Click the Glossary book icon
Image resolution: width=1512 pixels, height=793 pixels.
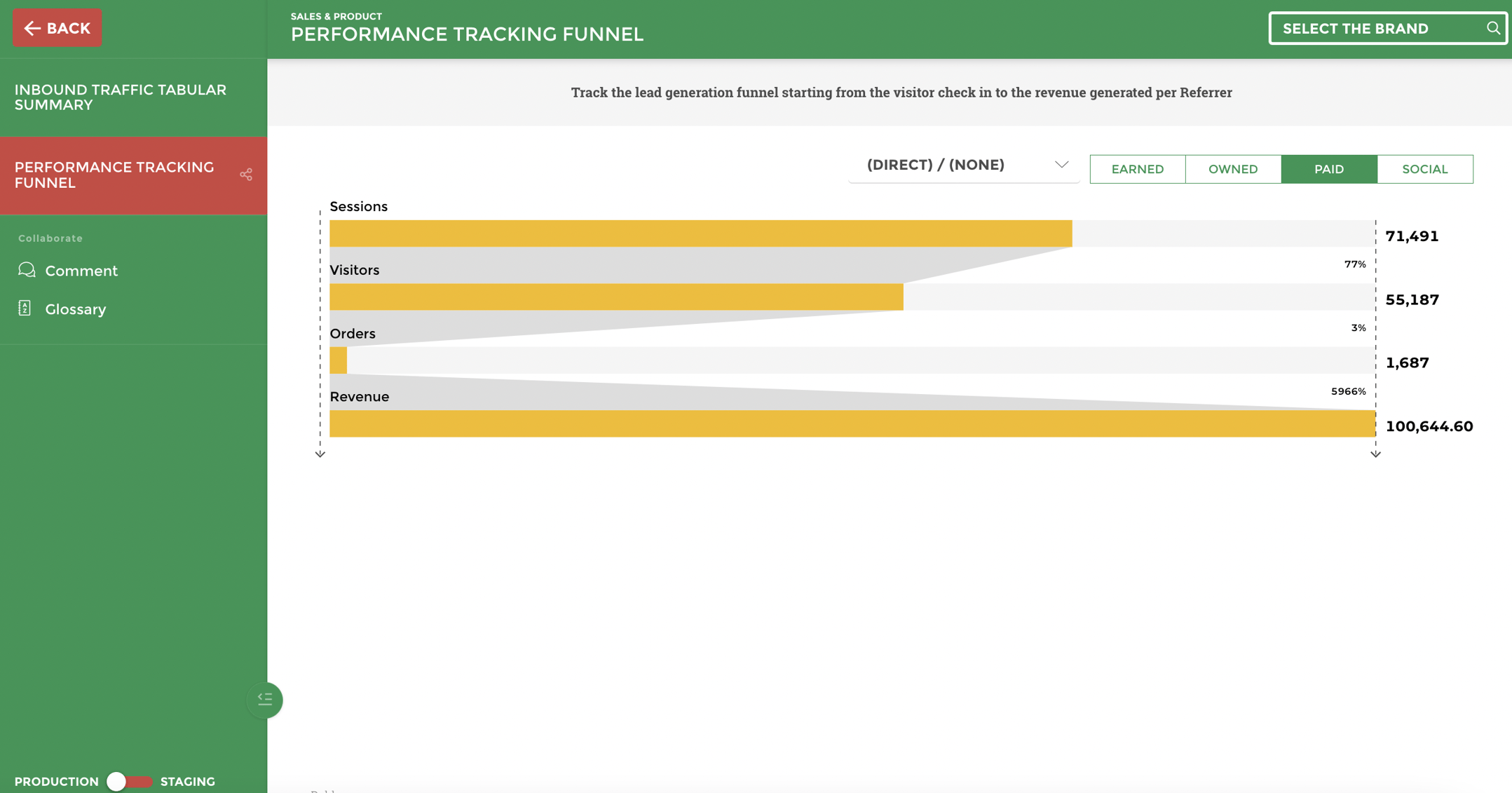pyautogui.click(x=26, y=309)
